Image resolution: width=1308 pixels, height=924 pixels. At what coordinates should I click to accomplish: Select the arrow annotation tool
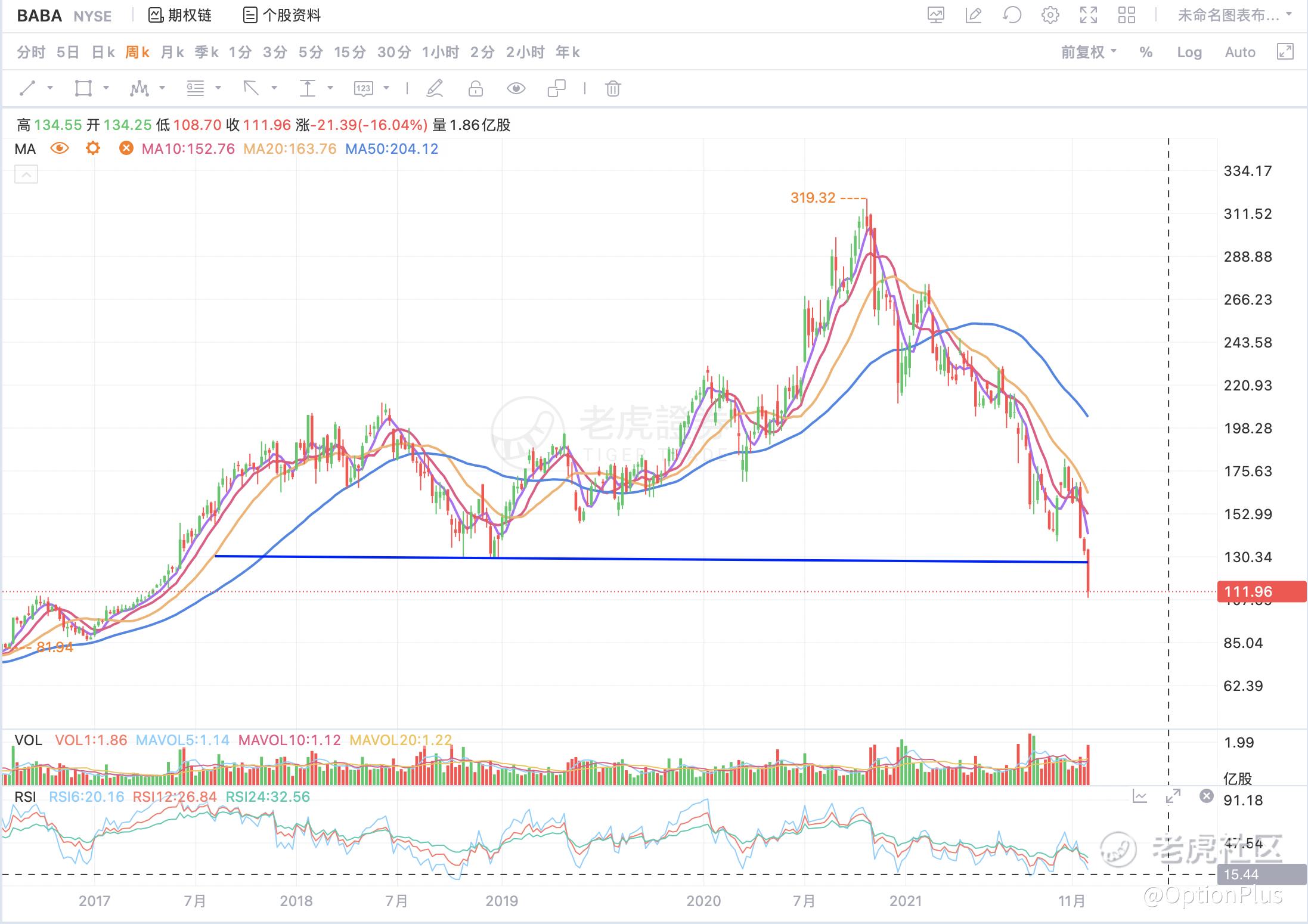pos(251,88)
